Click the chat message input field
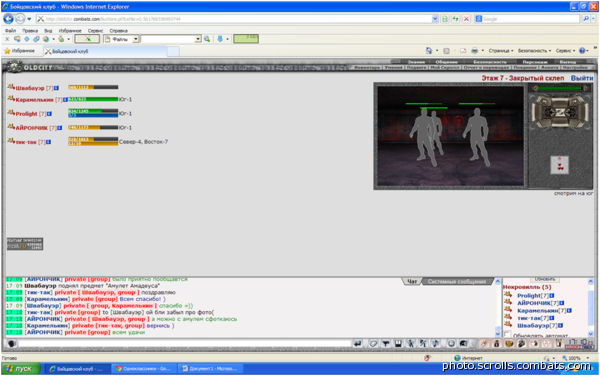The image size is (600, 376). coord(185,343)
